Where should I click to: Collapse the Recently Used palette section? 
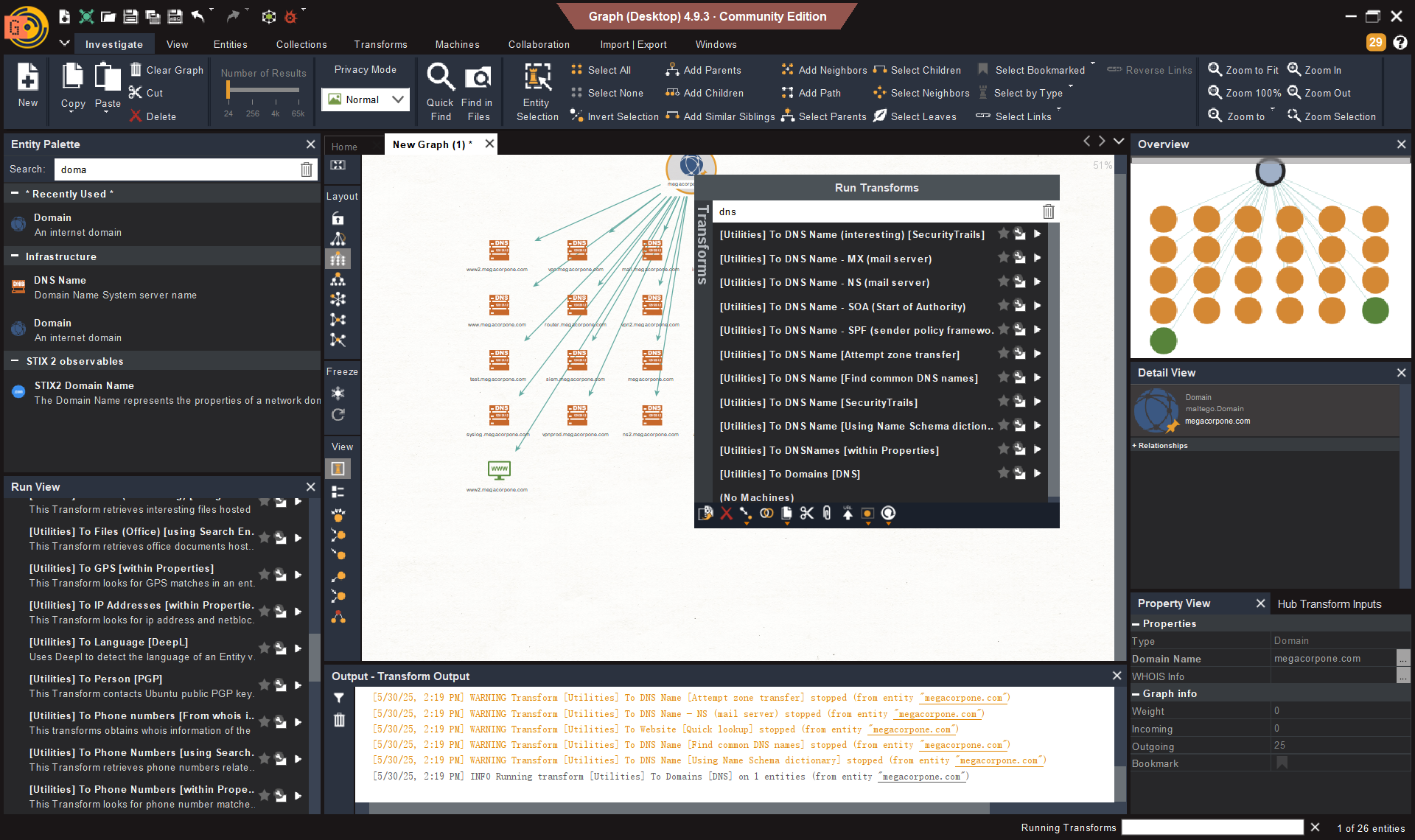14,194
